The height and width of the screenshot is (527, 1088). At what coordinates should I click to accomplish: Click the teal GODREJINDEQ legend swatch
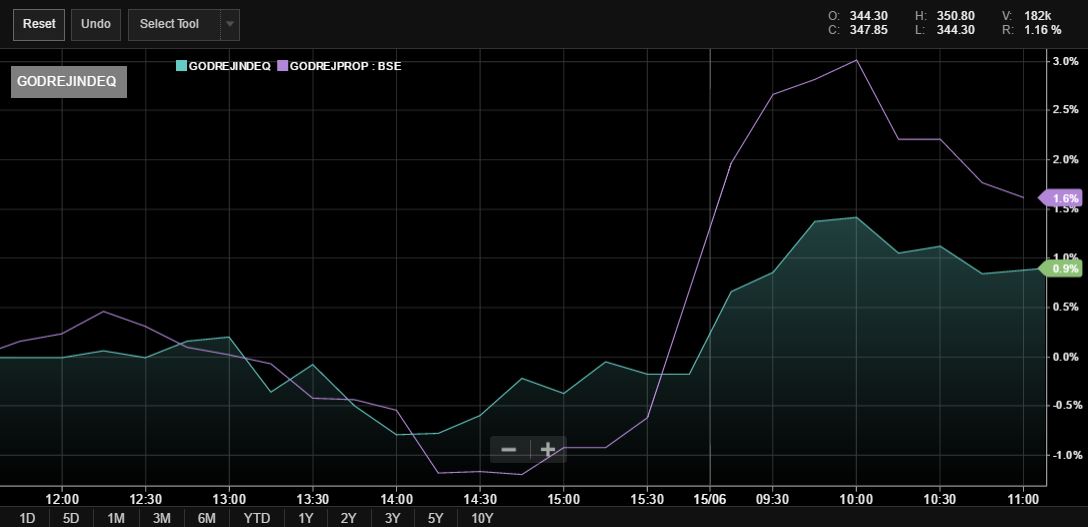click(x=181, y=66)
